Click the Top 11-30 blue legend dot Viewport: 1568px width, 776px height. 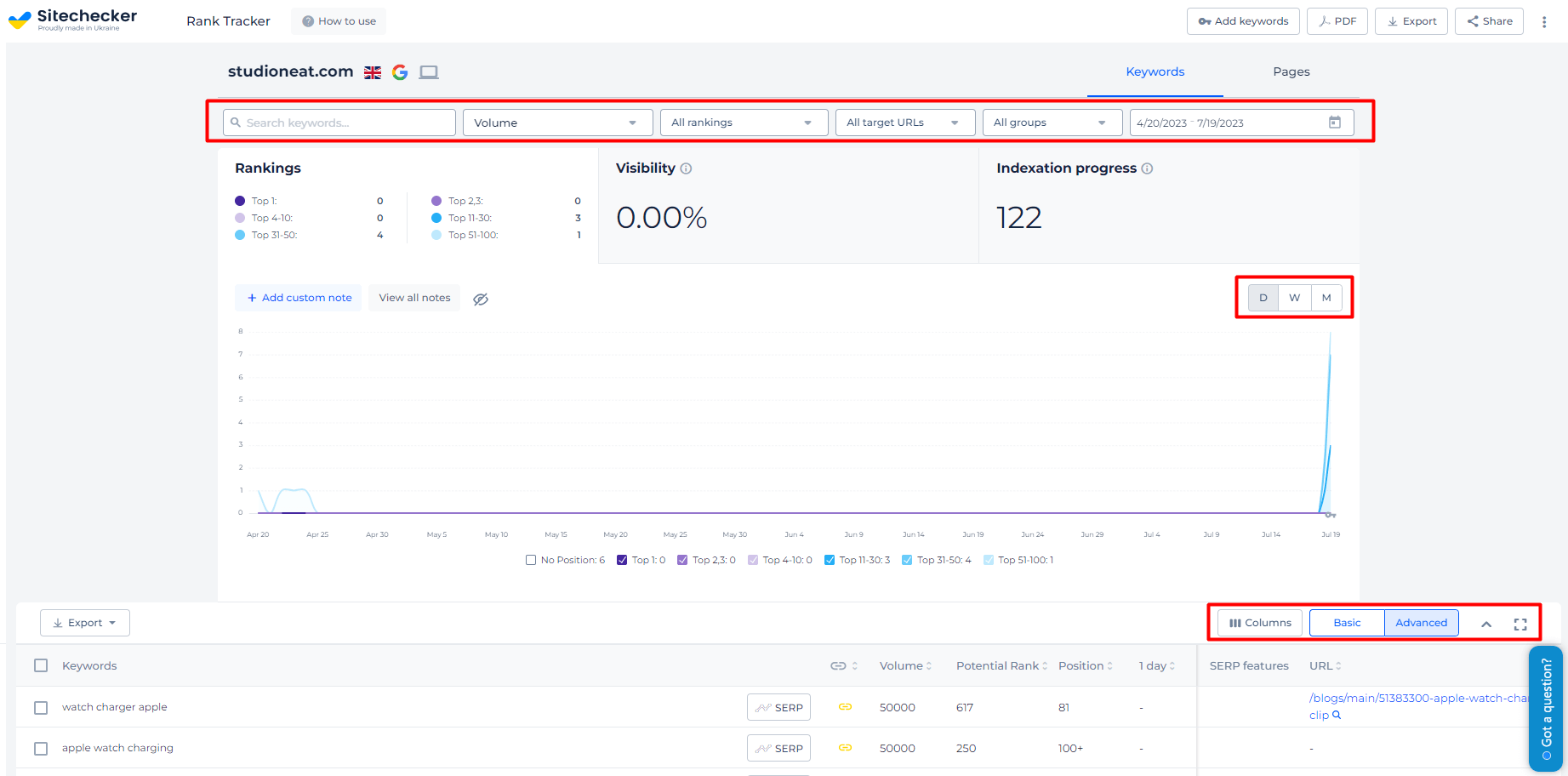point(436,218)
